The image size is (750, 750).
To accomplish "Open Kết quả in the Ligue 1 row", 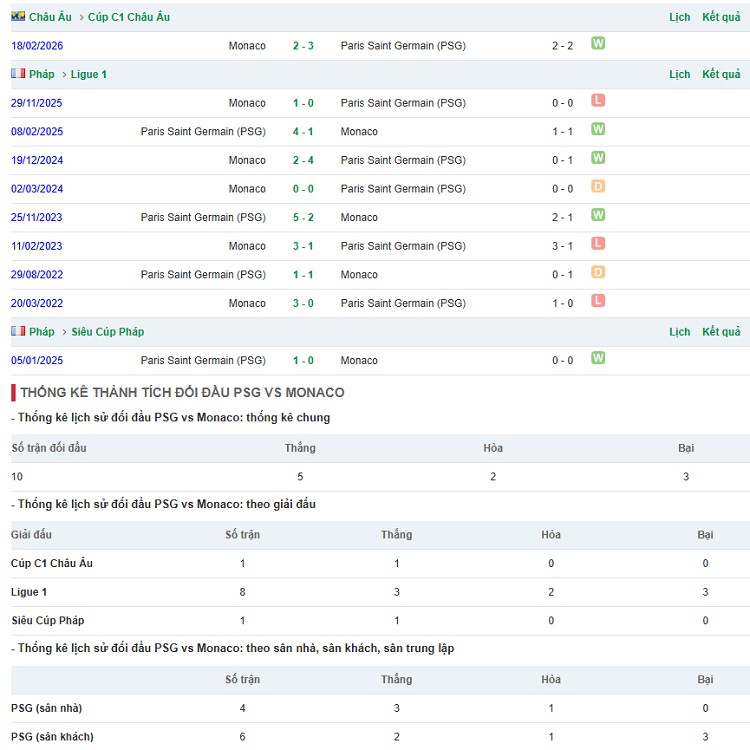I will pyautogui.click(x=721, y=75).
